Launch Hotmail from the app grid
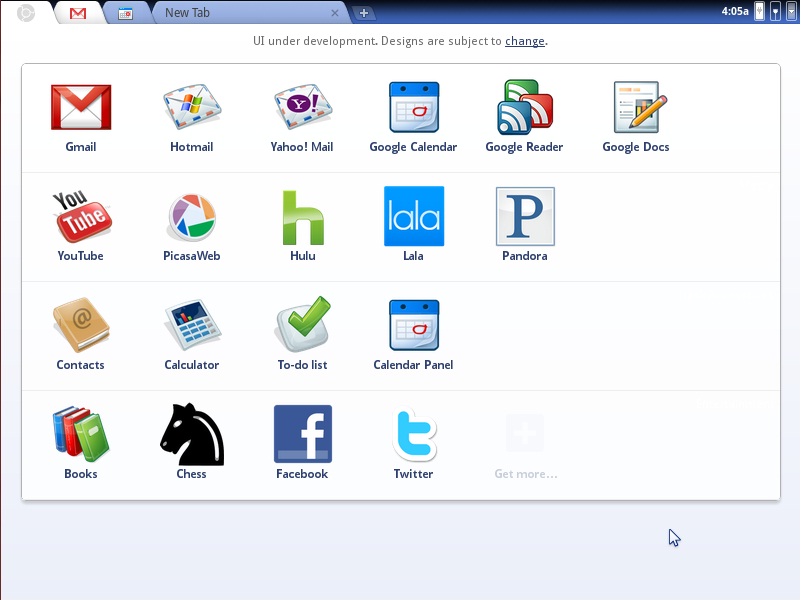 pyautogui.click(x=192, y=107)
